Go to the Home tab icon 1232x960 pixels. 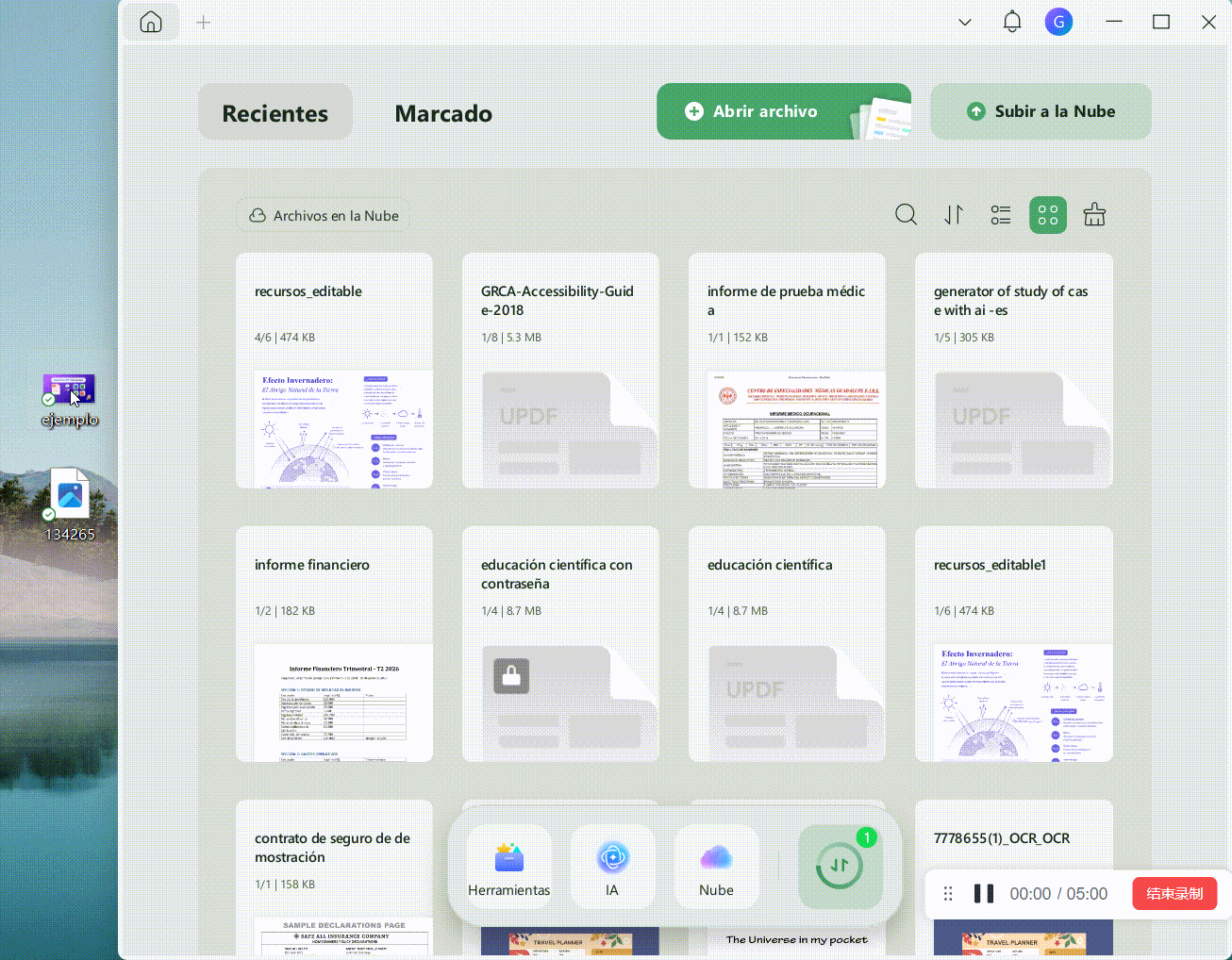pos(151,23)
